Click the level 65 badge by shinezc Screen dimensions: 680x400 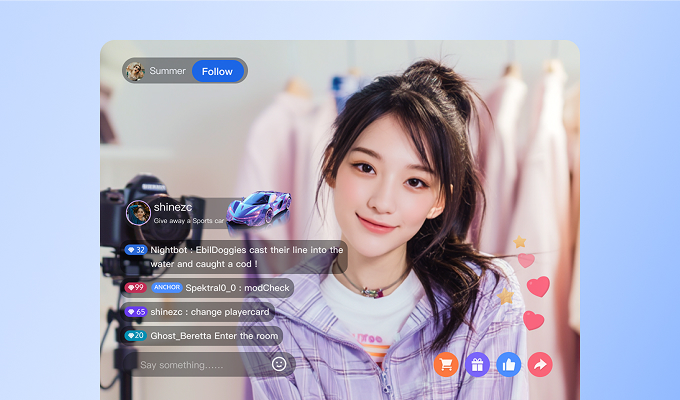point(135,311)
